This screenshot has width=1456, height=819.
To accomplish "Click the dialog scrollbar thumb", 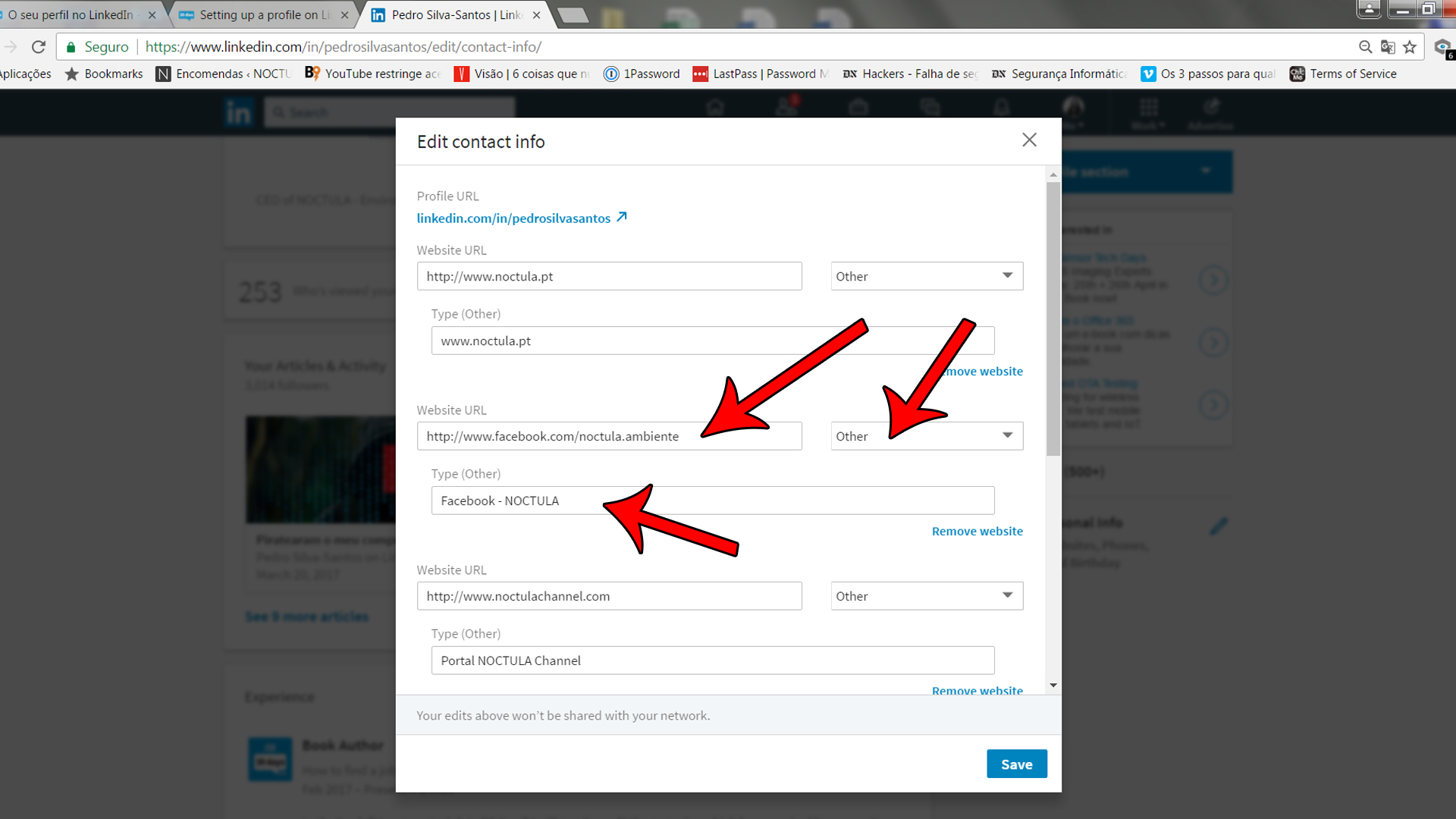I will click(1053, 318).
